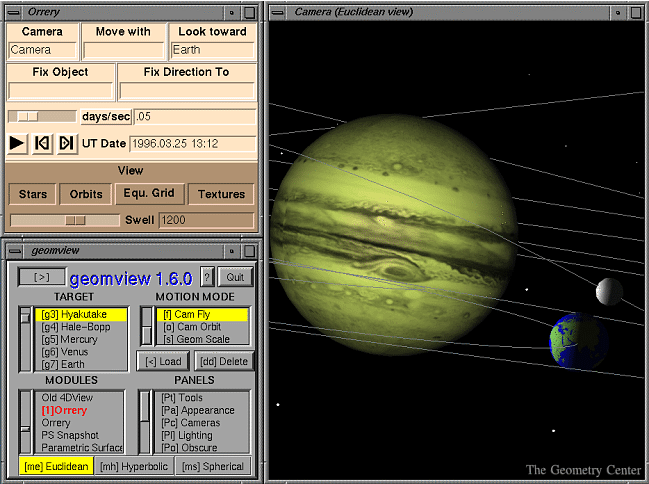649x484 pixels.
Task: Delete the selected target object
Action: point(222,361)
